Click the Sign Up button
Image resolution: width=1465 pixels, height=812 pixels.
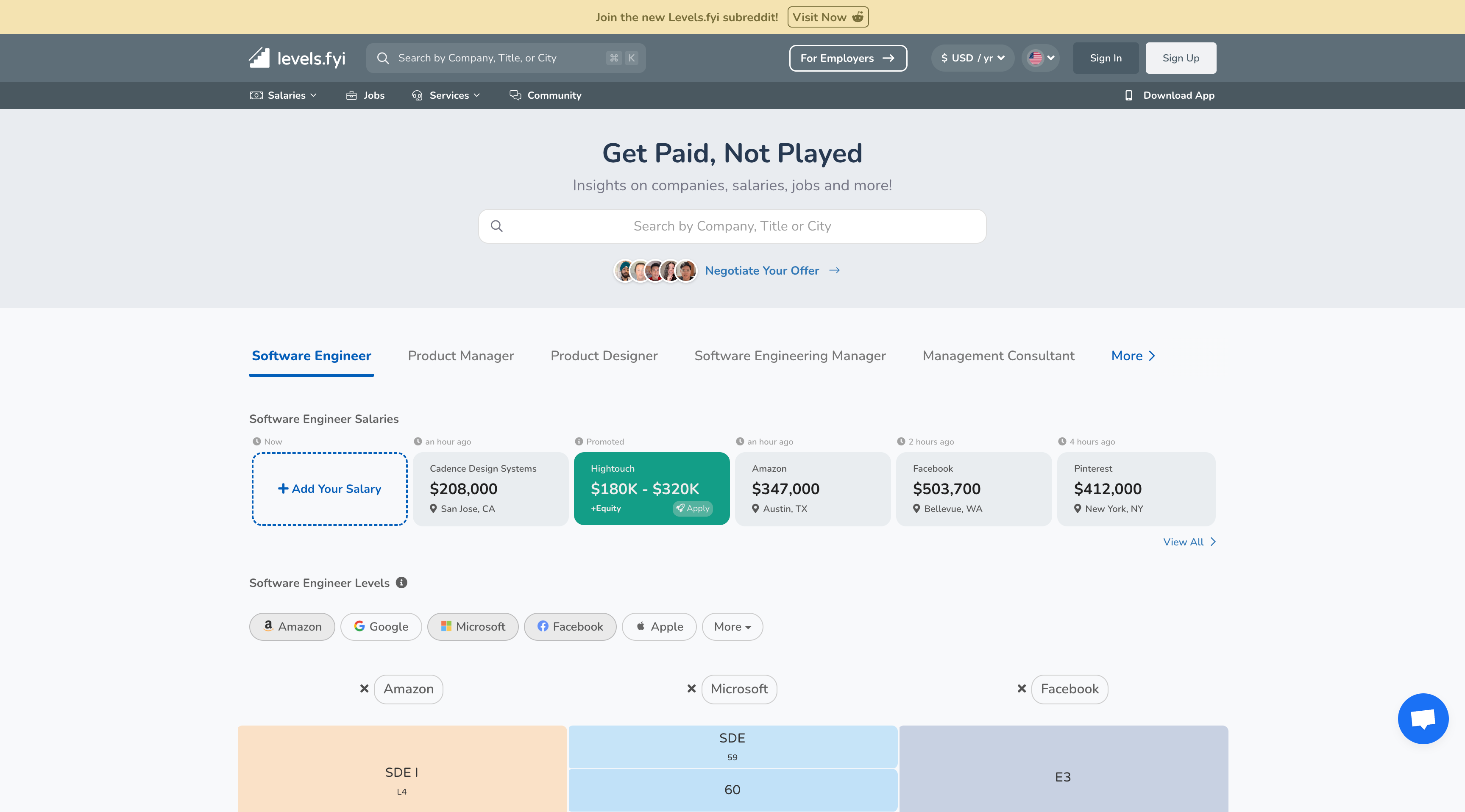pos(1181,58)
